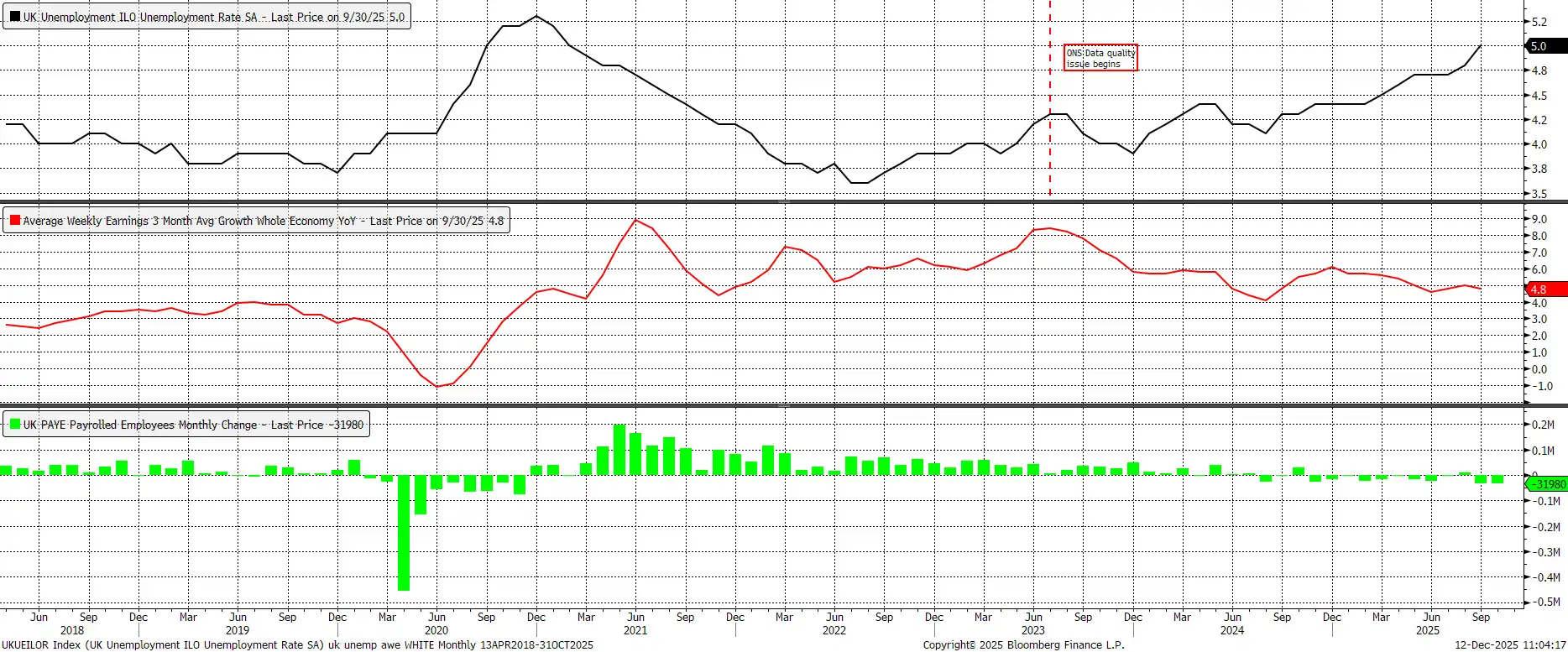Screen dimensions: 1568x652
Task: Grab the divider handle between top two panels
Action: click(x=783, y=202)
